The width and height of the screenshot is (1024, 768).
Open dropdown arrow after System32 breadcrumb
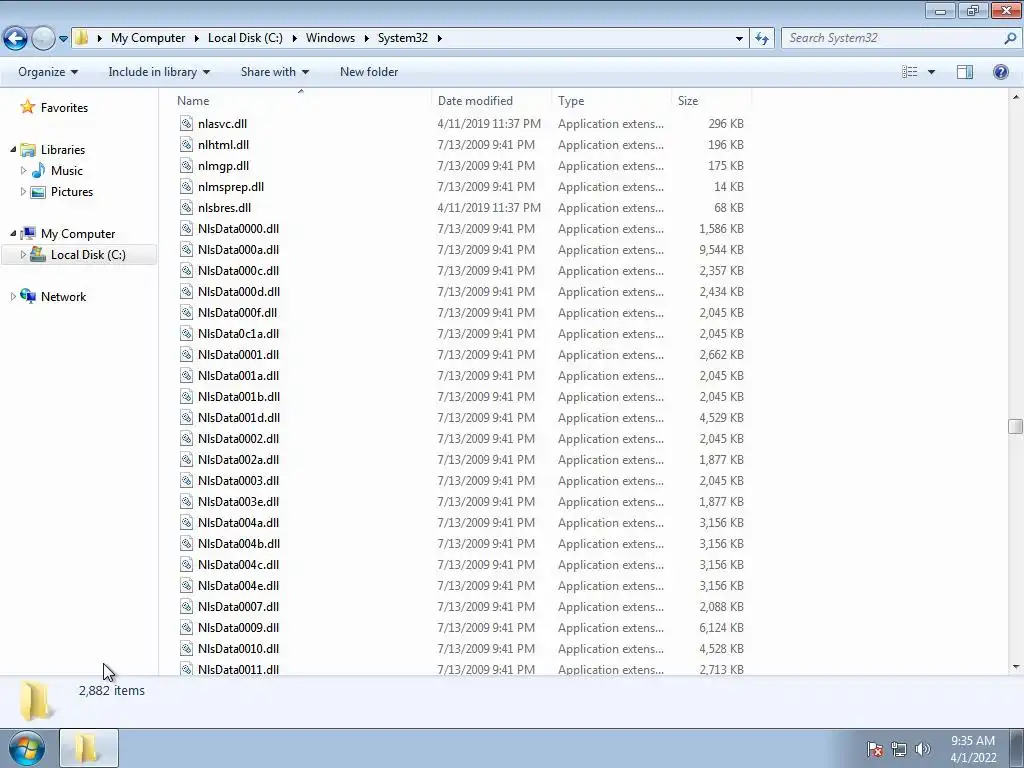tap(440, 39)
